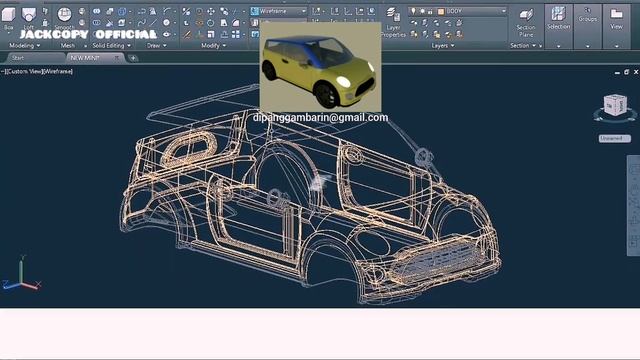Open the Groups panel
Viewport: 640px width, 360px height.
[587, 27]
